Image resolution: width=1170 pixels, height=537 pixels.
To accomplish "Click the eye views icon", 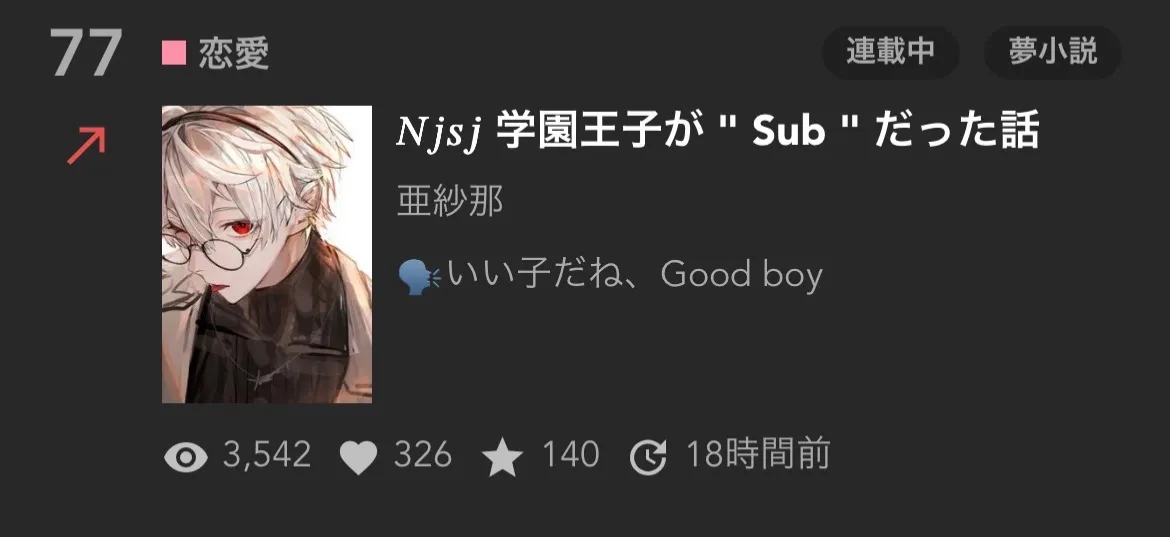I will pos(186,456).
